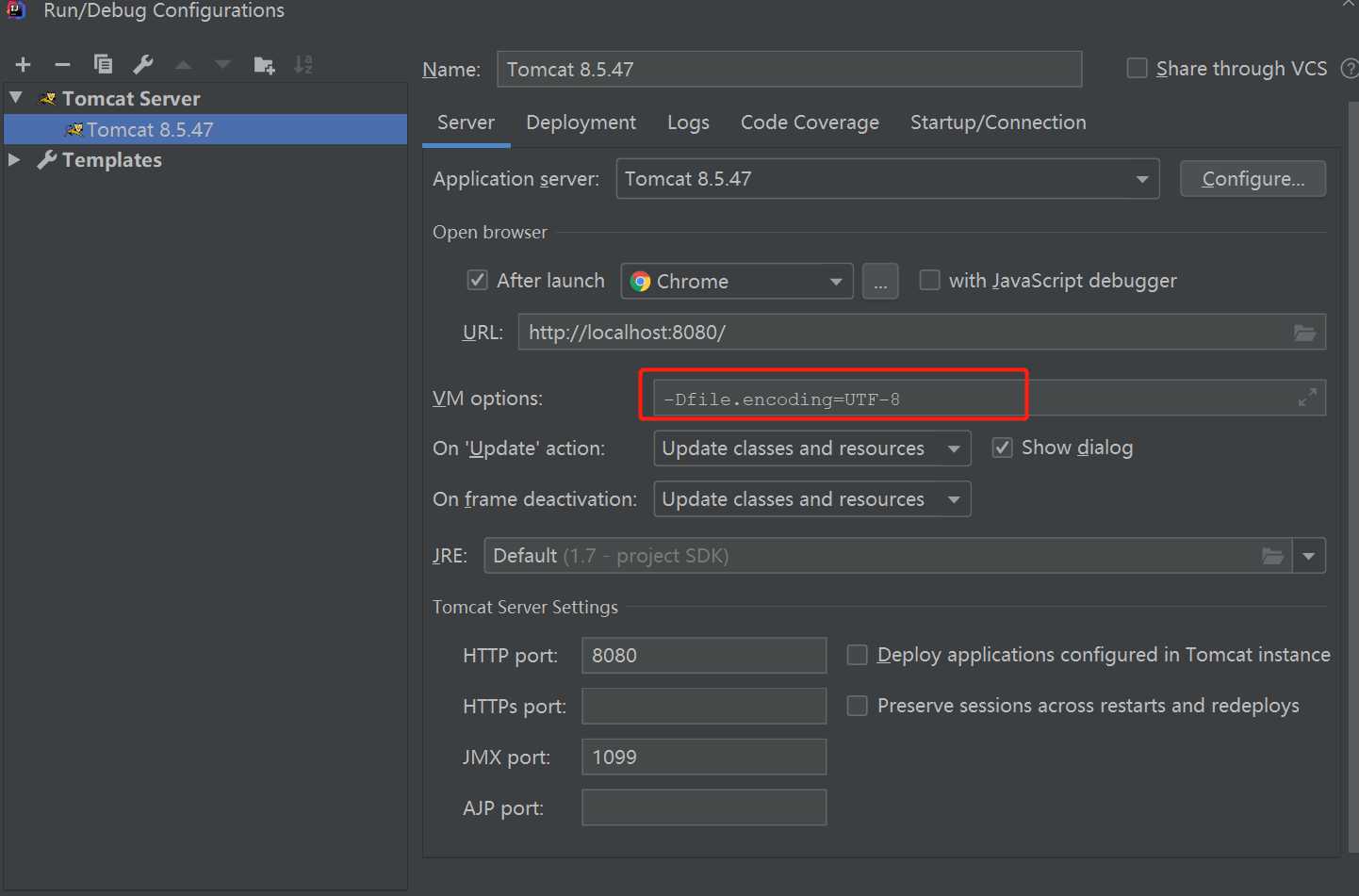Viewport: 1359px width, 896px height.
Task: Open help for Share through VCS
Action: (x=1350, y=69)
